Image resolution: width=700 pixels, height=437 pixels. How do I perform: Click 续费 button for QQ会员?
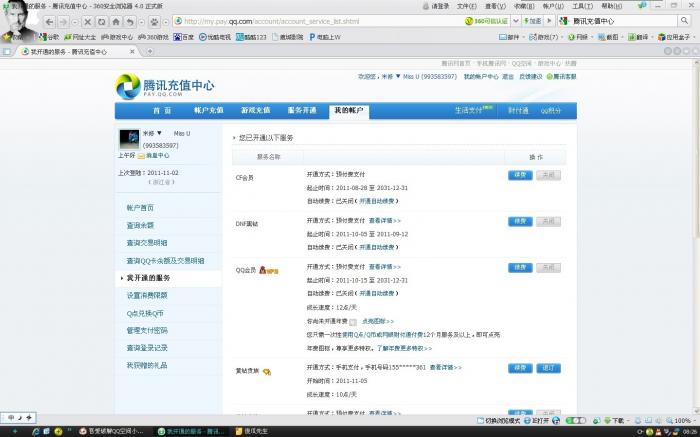click(520, 267)
